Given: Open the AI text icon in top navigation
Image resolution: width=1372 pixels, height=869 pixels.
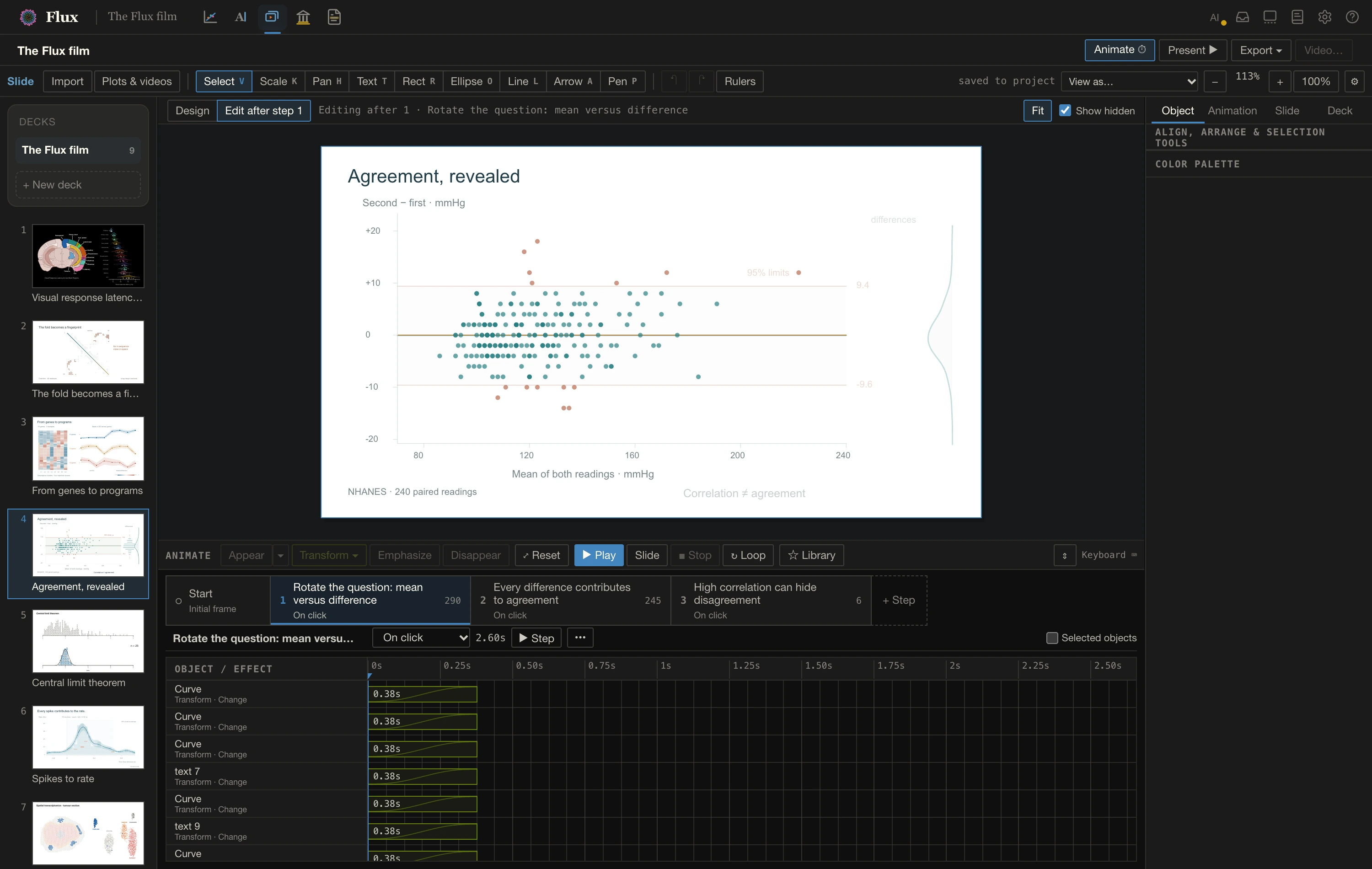Looking at the screenshot, I should 241,17.
